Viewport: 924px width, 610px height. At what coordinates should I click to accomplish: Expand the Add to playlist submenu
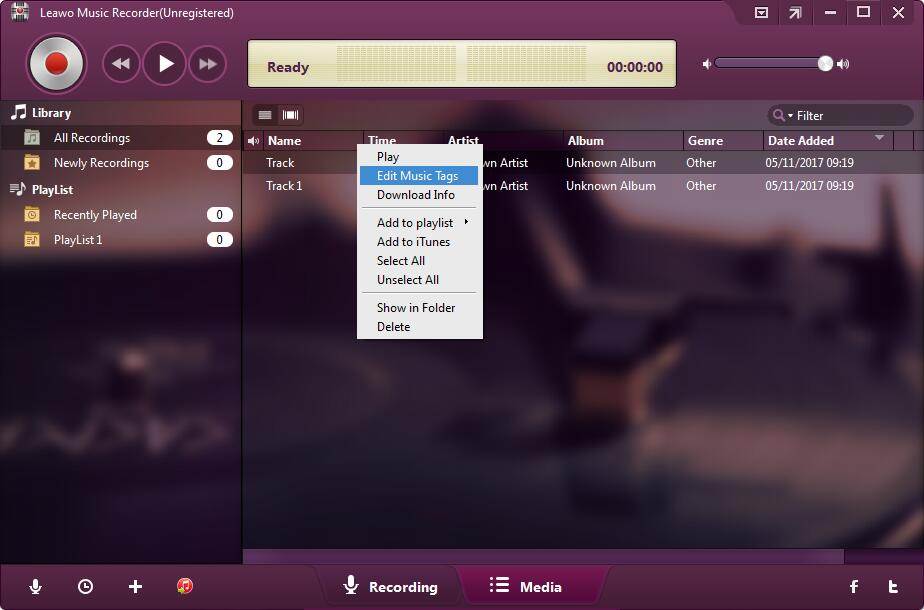419,223
